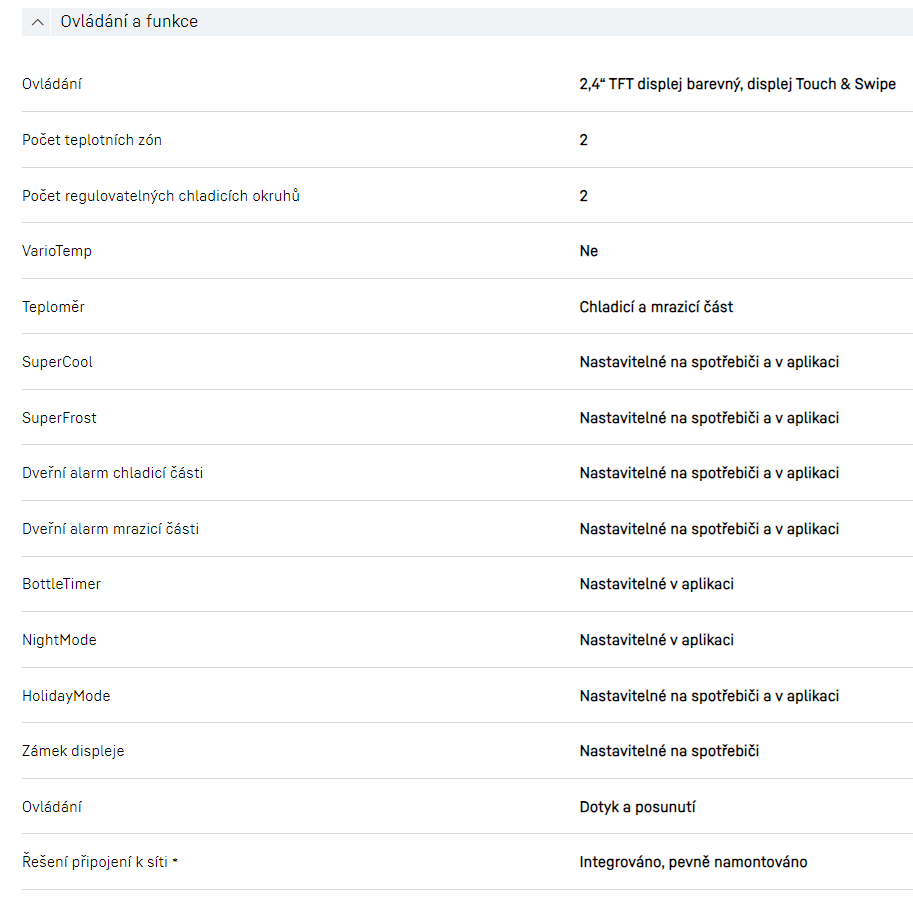Click the Dveřní alarm mrazicí části label
The width and height of the screenshot is (913, 901).
(x=110, y=529)
